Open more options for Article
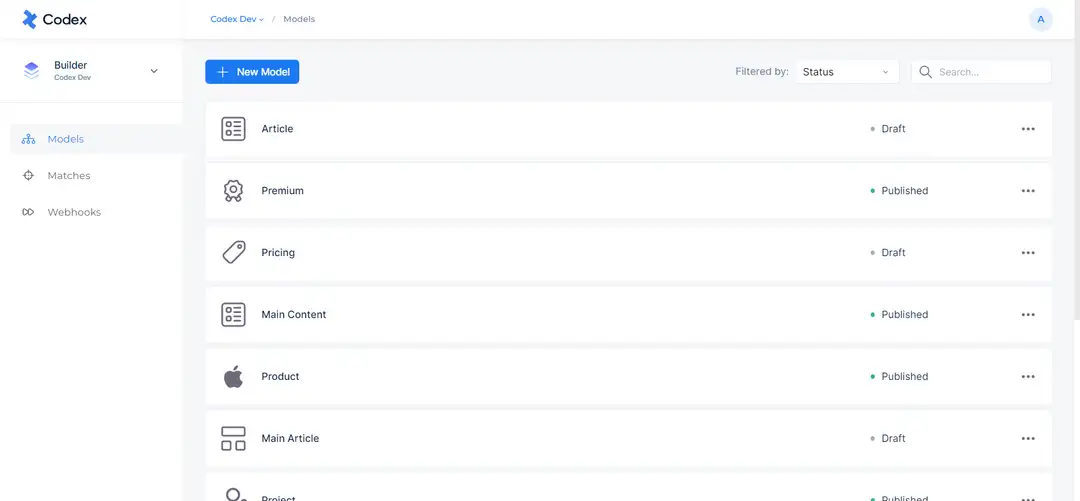1080x501 pixels. [x=1028, y=129]
